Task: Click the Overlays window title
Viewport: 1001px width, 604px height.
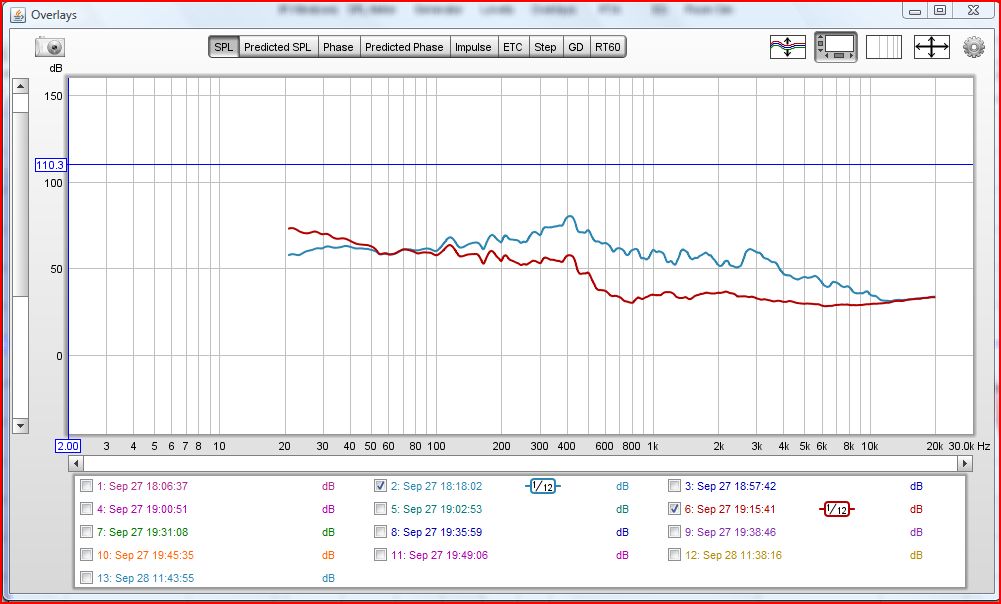Action: tap(54, 14)
